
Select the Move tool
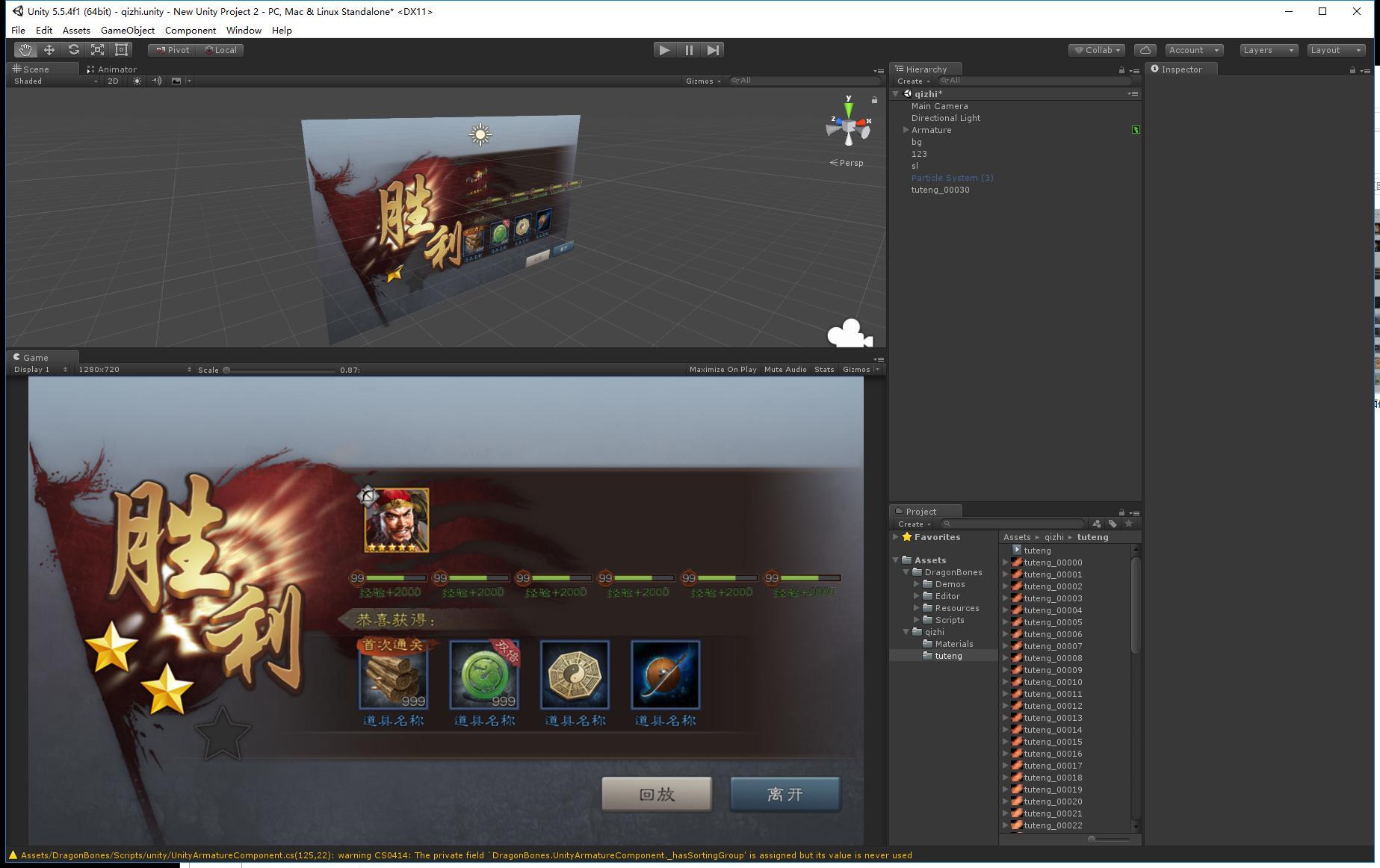[49, 50]
